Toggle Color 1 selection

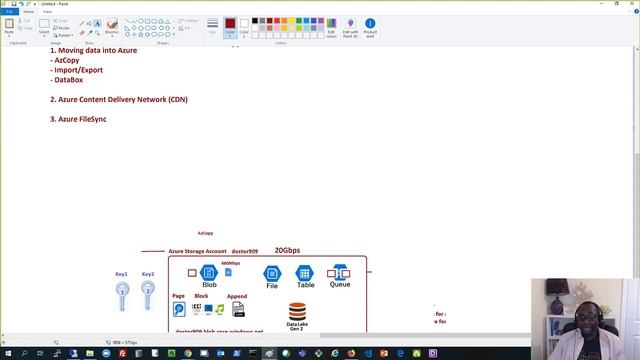click(x=230, y=28)
